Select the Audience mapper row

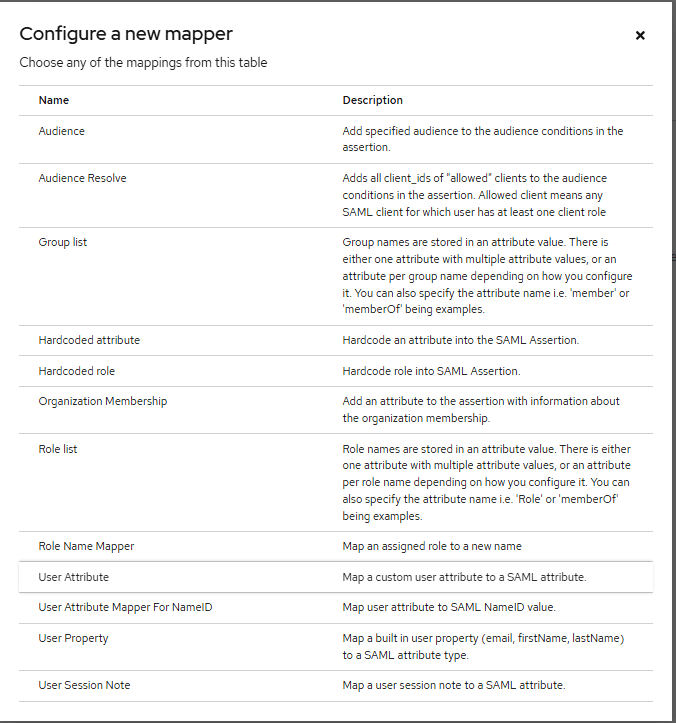tap(62, 131)
